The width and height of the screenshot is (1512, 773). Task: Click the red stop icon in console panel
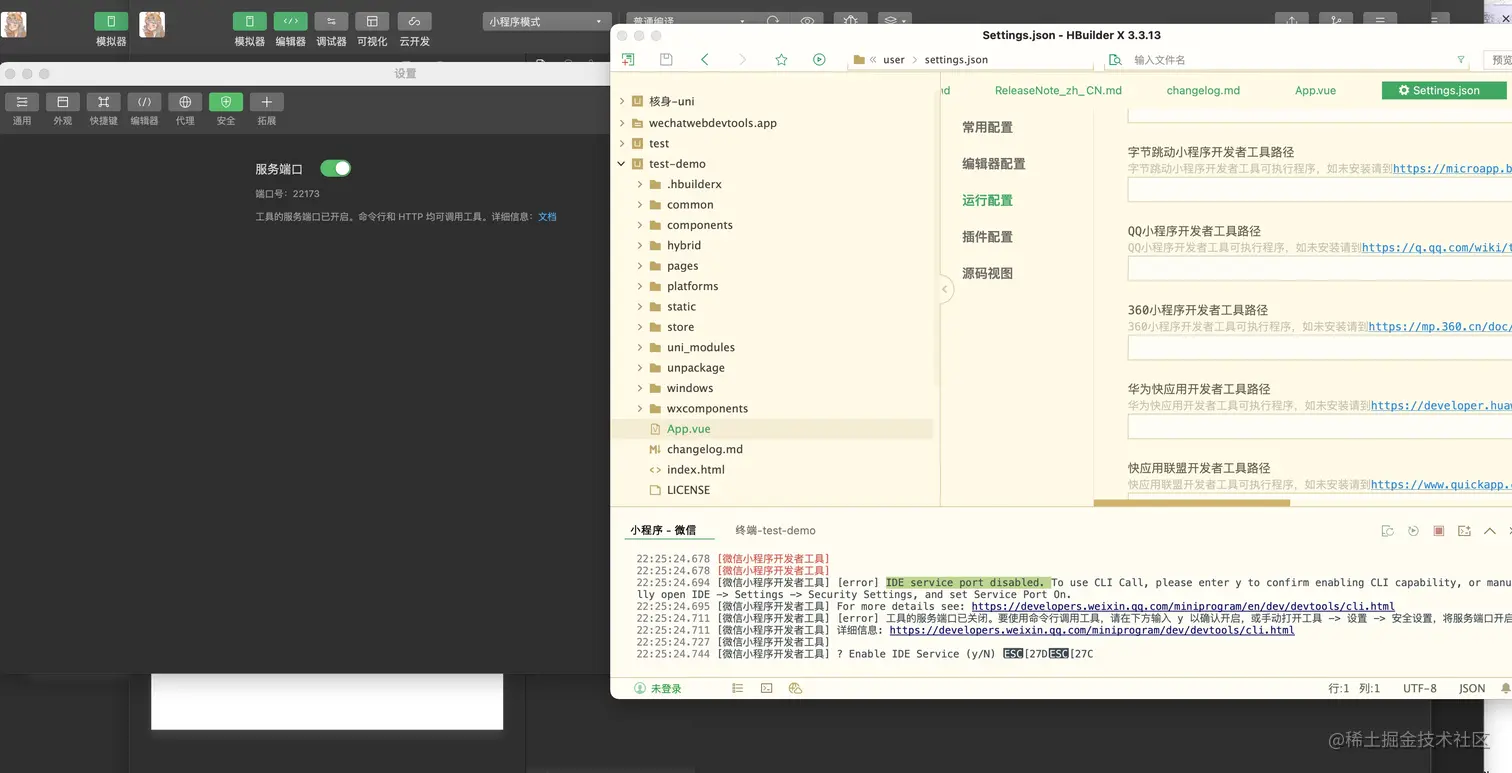[x=1439, y=531]
